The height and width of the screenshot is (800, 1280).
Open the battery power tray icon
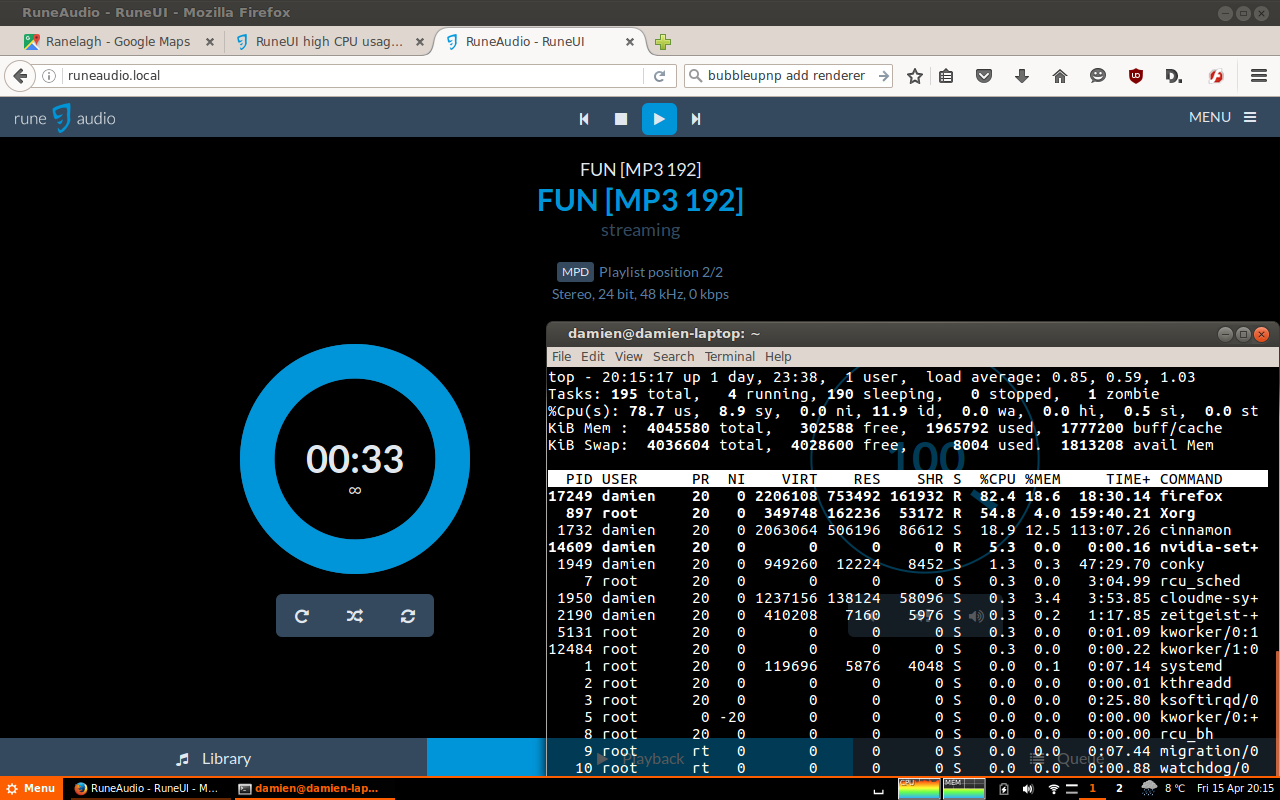coord(1004,788)
